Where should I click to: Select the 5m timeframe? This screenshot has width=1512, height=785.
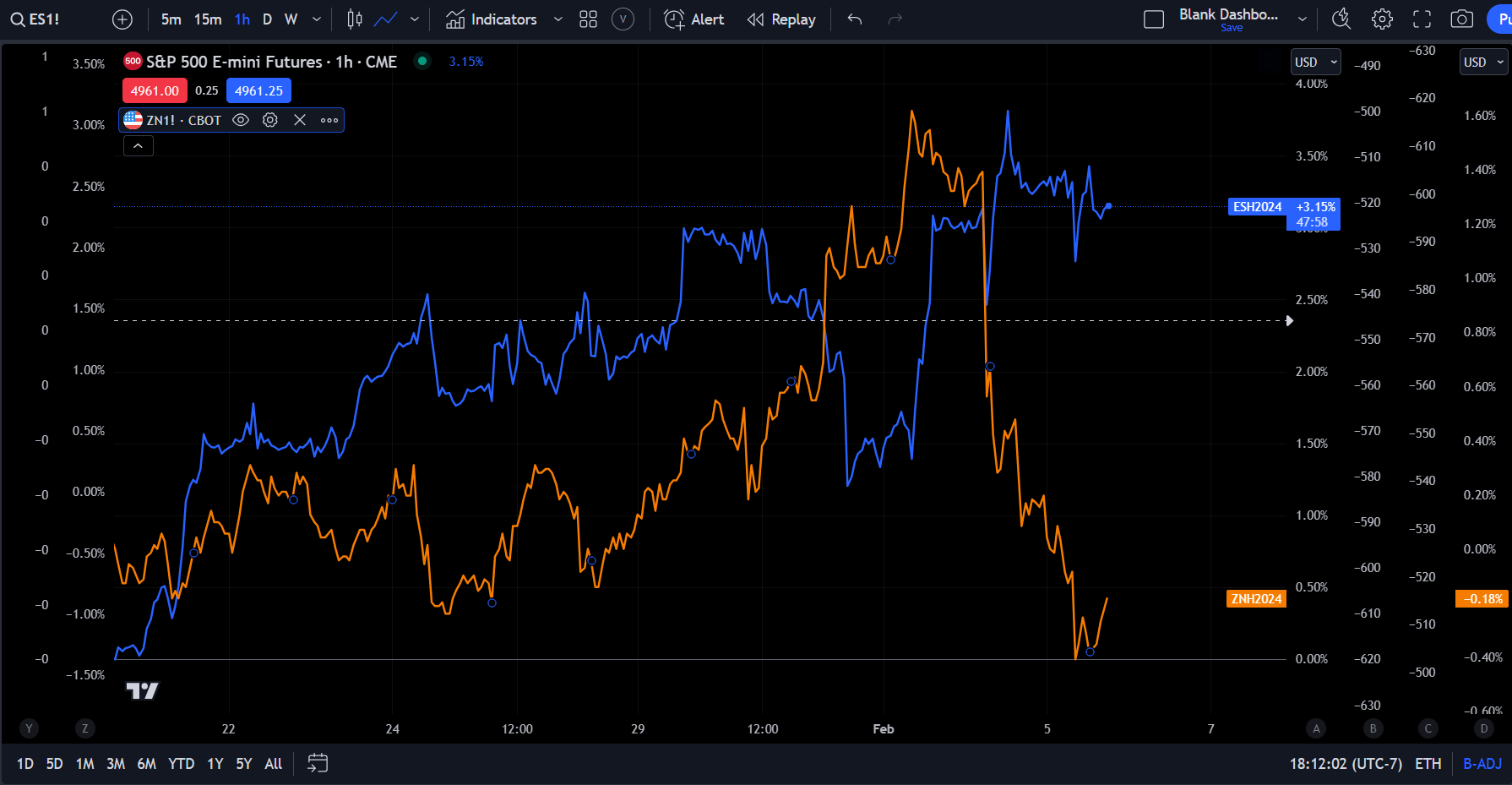click(171, 19)
